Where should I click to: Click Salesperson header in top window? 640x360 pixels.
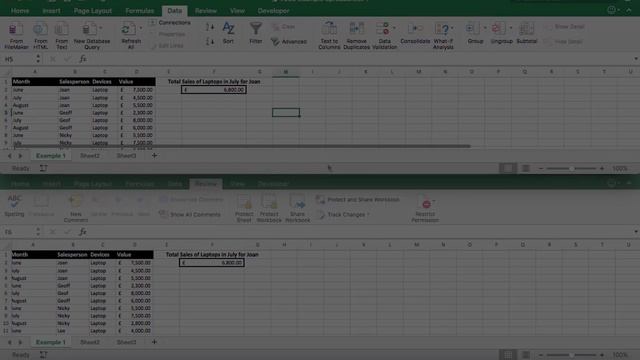pyautogui.click(x=74, y=82)
